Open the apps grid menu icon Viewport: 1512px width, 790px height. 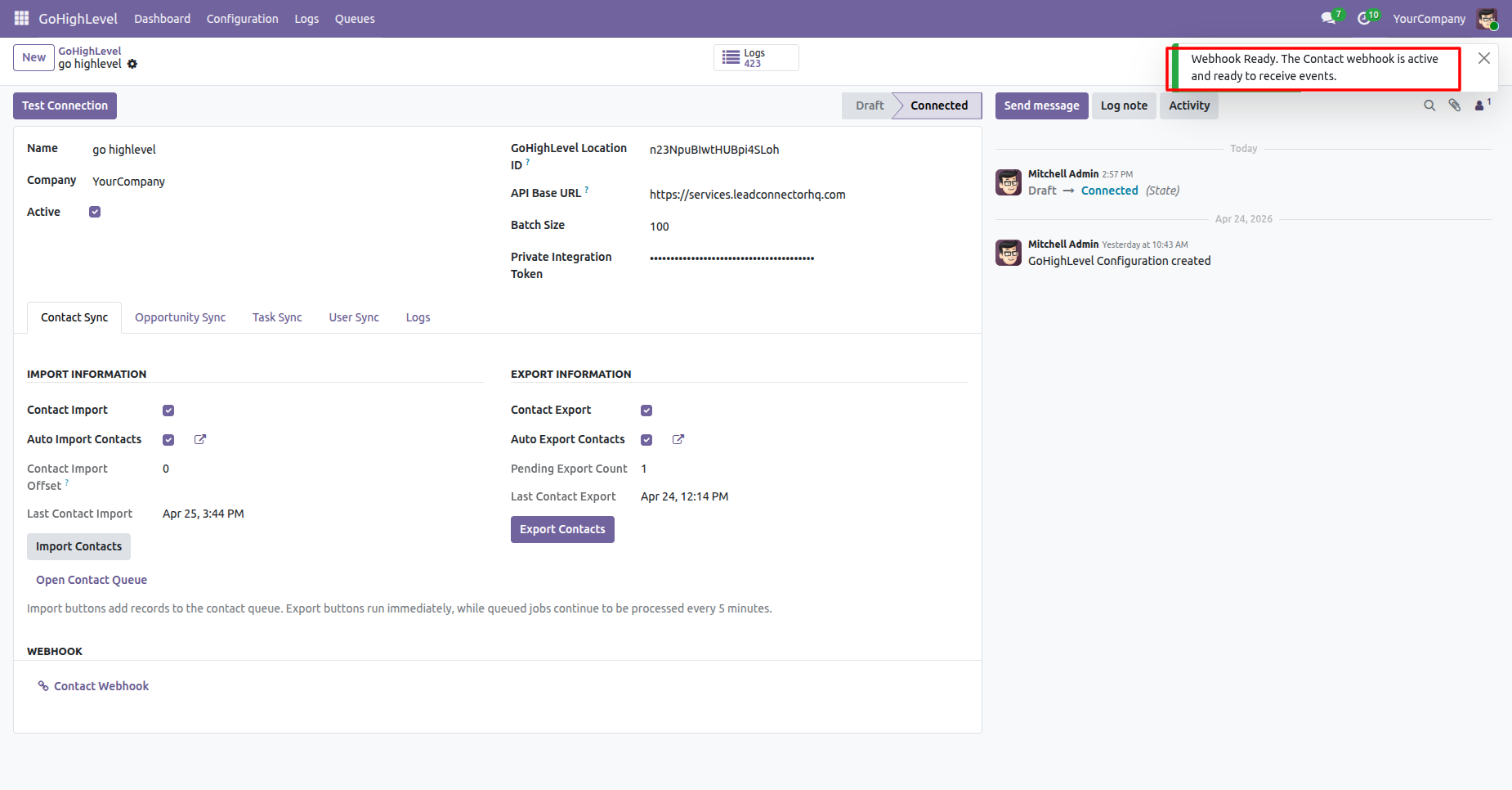pyautogui.click(x=22, y=18)
